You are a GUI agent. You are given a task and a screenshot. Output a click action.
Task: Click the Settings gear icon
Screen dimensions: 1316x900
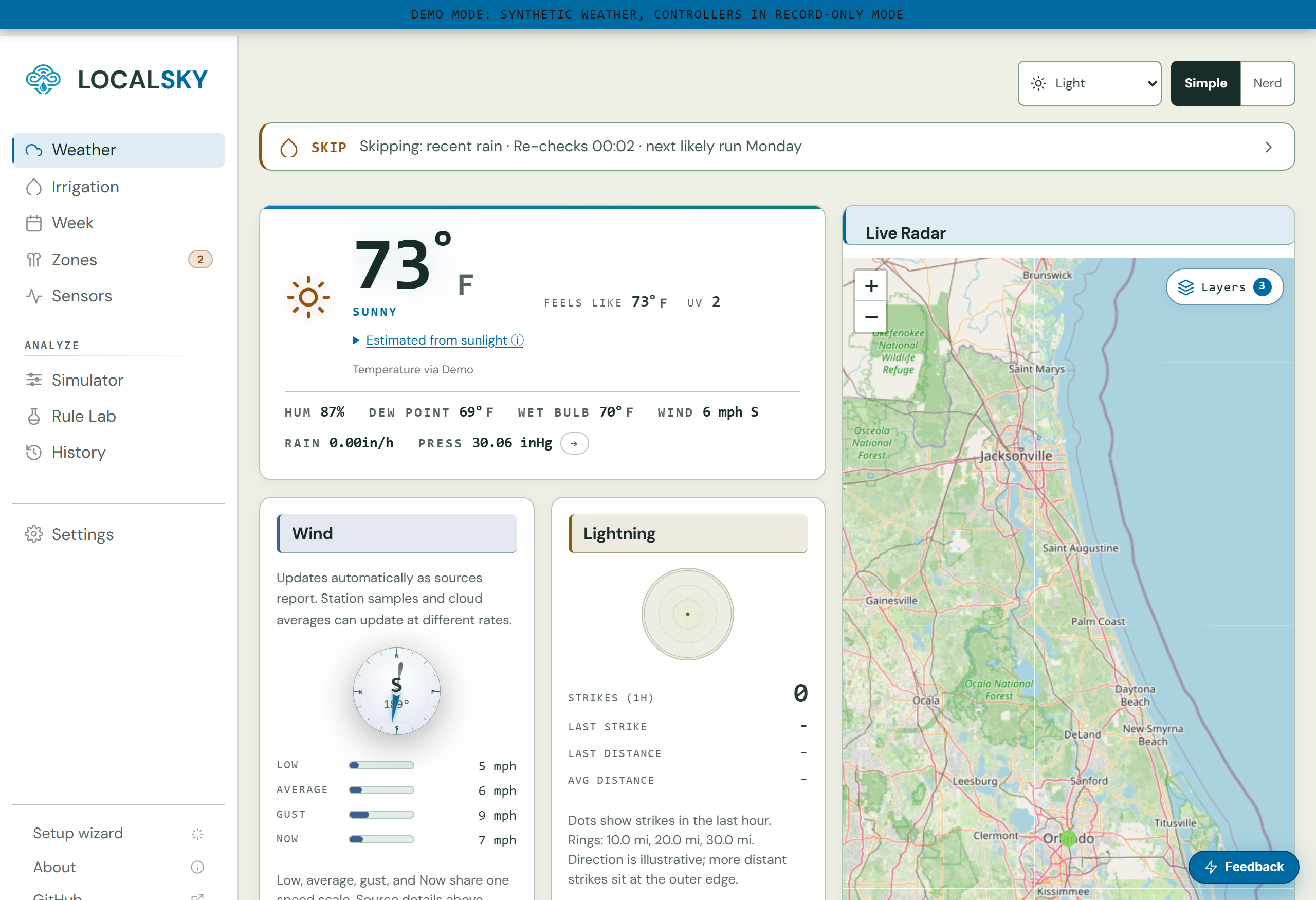click(x=34, y=534)
